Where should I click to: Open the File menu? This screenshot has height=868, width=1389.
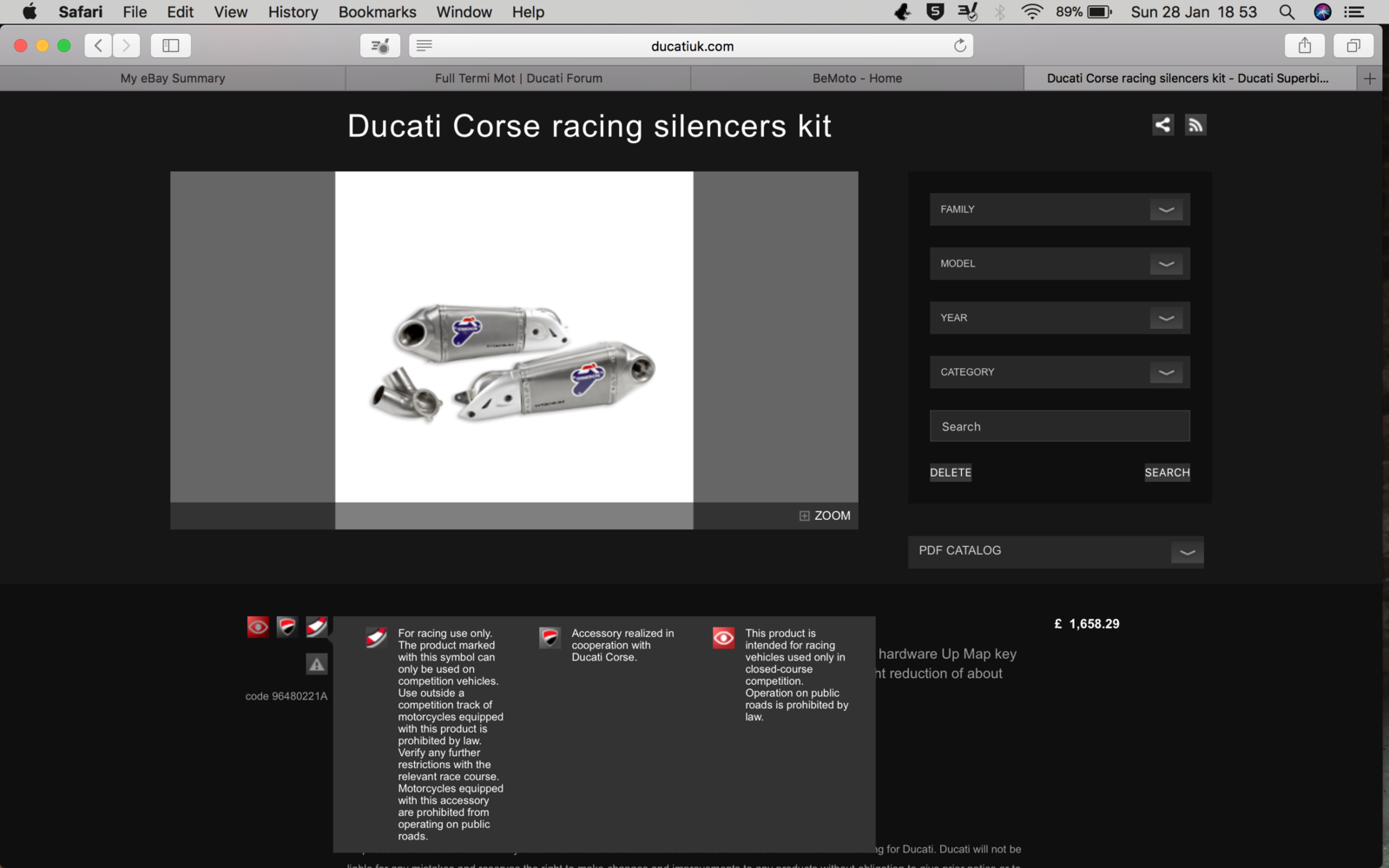click(135, 12)
